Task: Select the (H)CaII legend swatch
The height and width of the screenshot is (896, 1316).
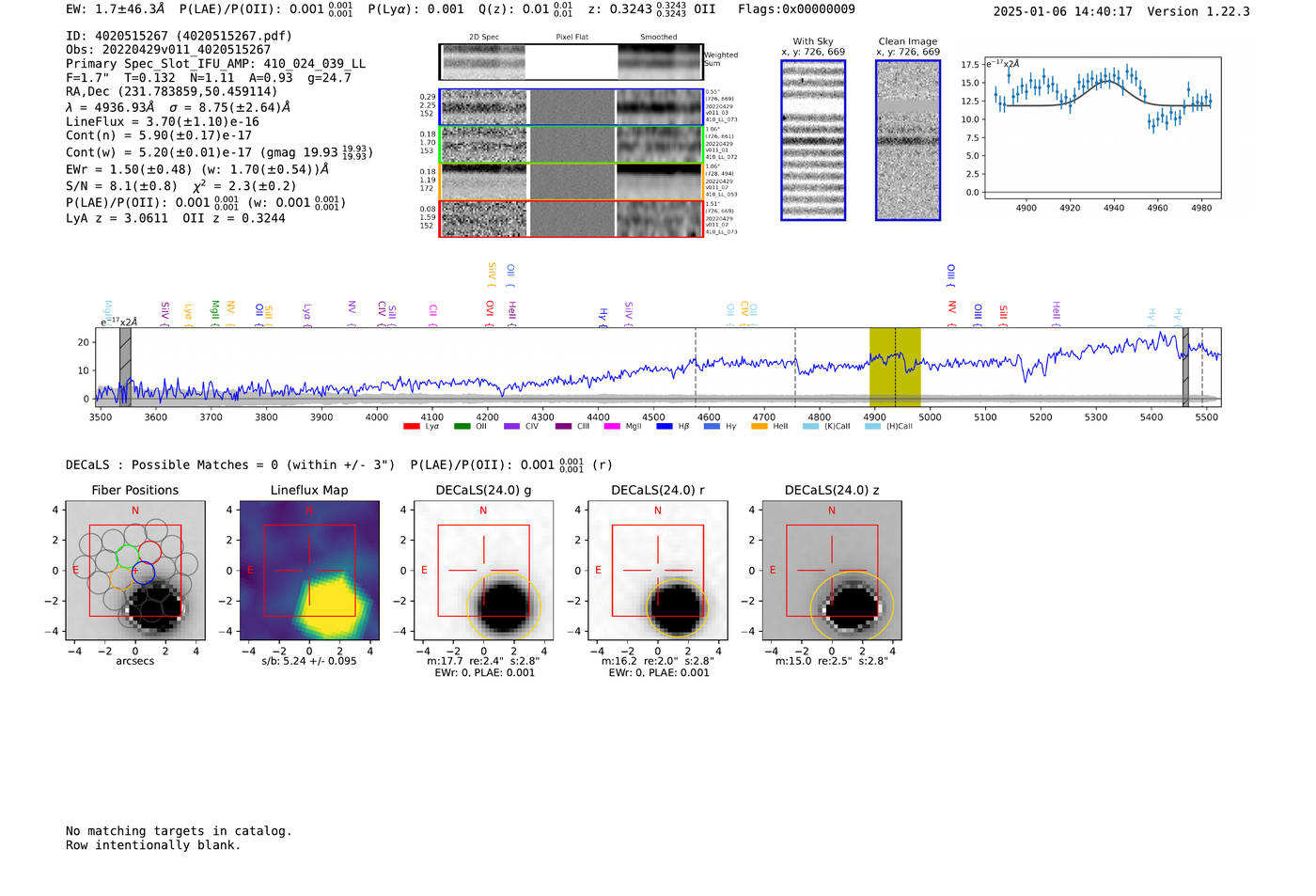Action: click(872, 427)
